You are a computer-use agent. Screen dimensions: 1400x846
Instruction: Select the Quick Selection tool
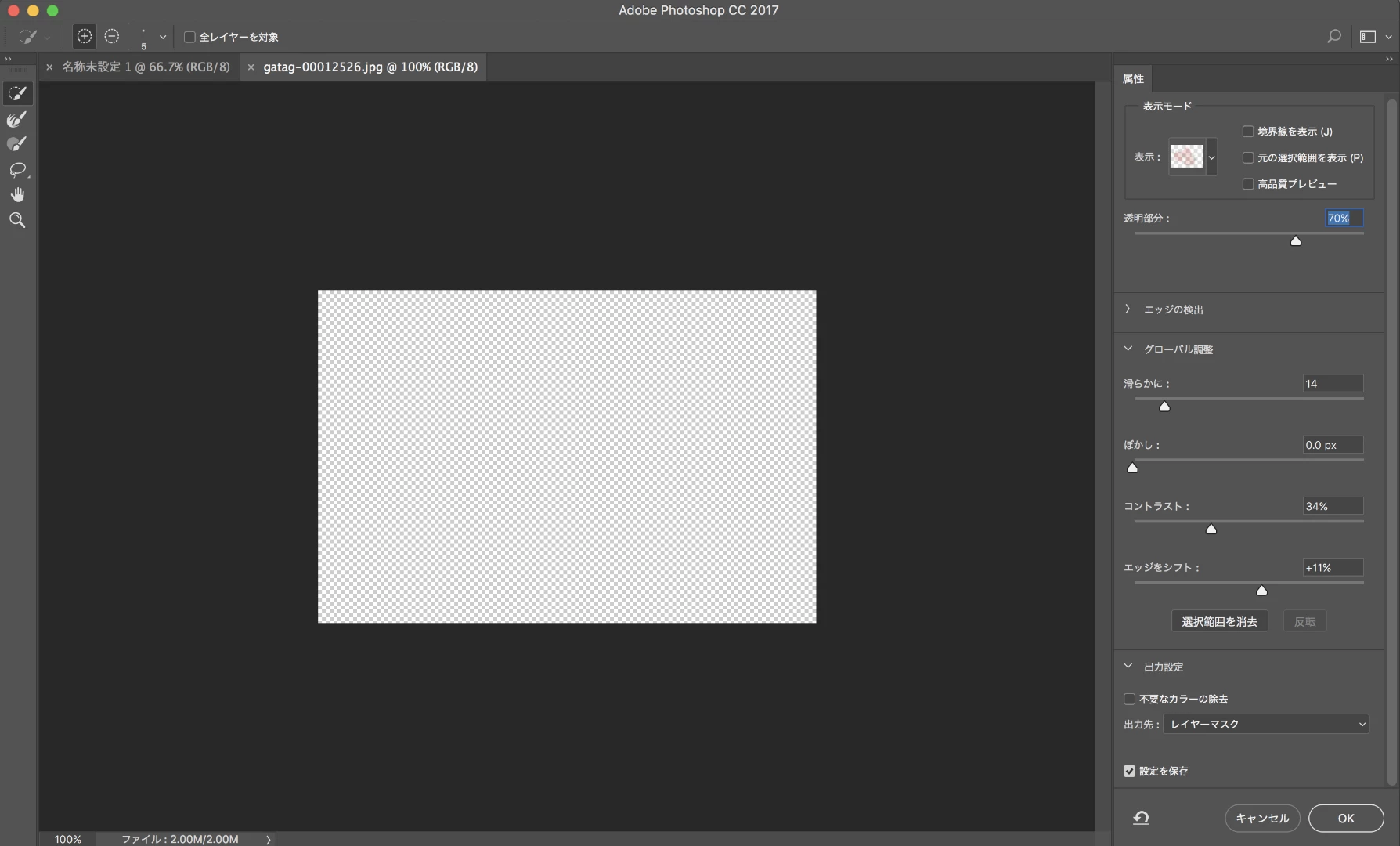click(x=17, y=93)
